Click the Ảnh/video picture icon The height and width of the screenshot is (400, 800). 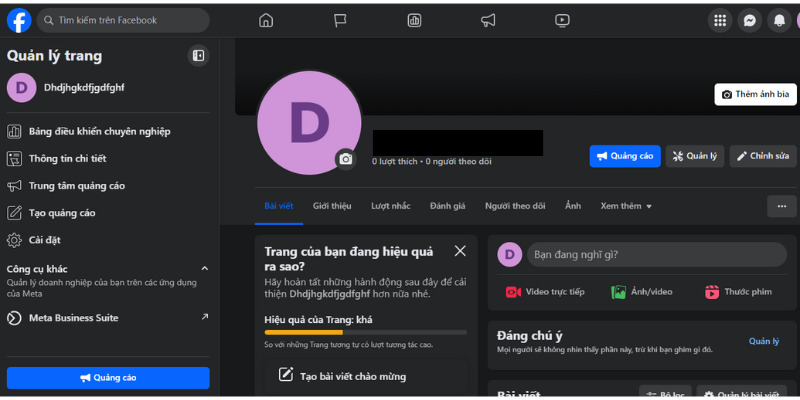point(618,292)
